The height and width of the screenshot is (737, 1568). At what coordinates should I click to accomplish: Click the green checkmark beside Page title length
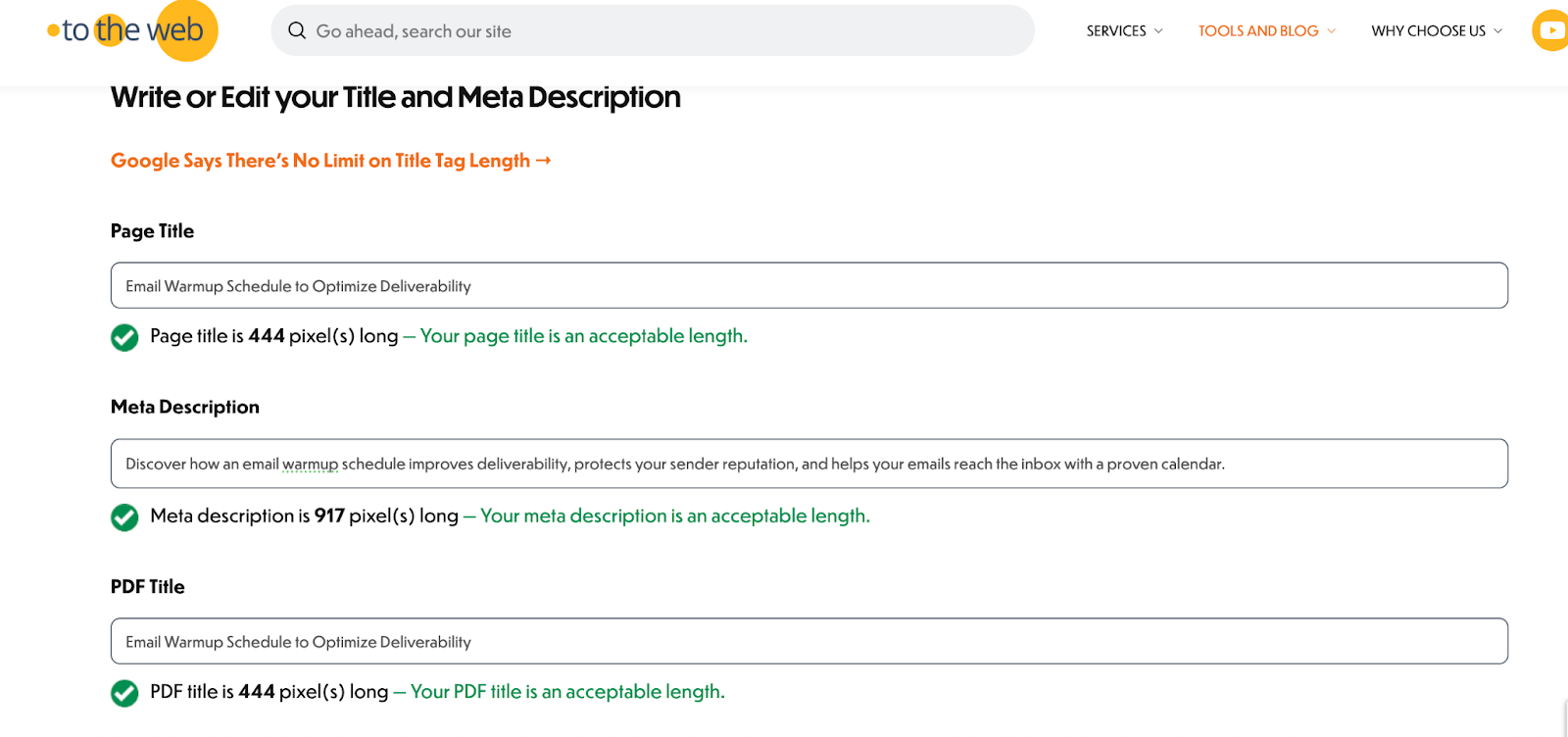124,337
